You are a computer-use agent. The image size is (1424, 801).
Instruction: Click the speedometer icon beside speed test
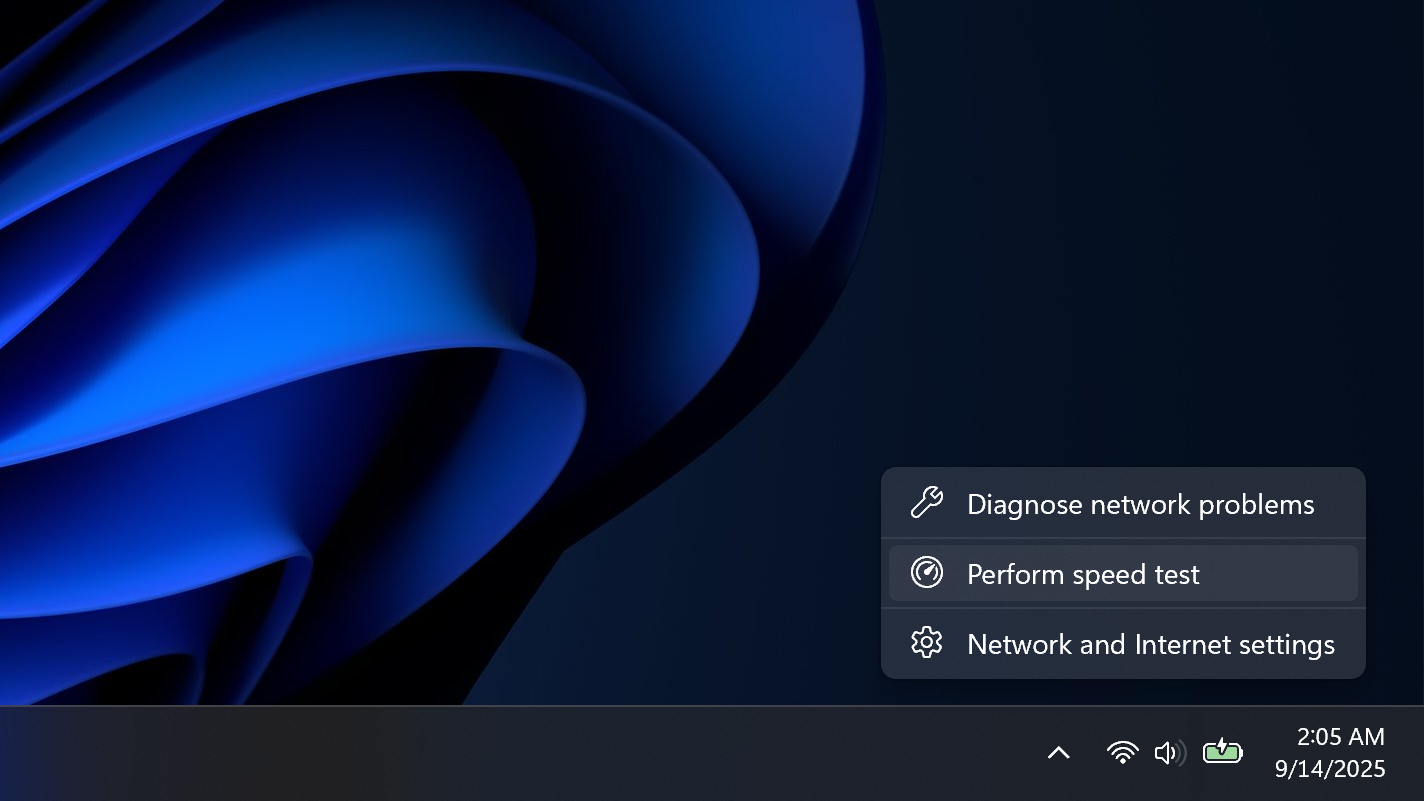[926, 573]
